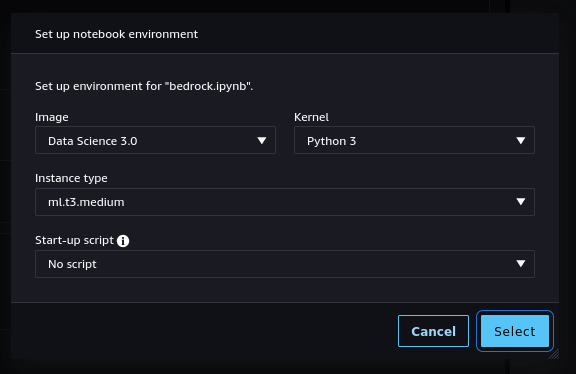The width and height of the screenshot is (576, 374).
Task: Click the triangle arrow in Kernel field
Action: (x=521, y=140)
